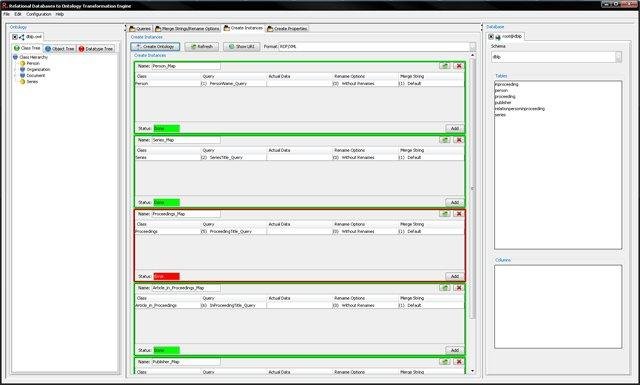Click the Series_Map name field
Image resolution: width=640 pixels, height=385 pixels.
click(x=186, y=140)
